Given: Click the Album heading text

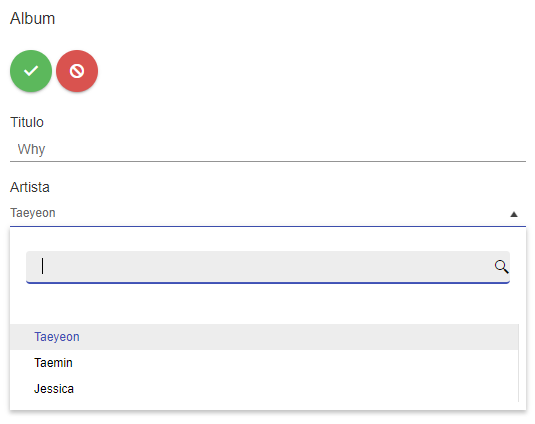Looking at the screenshot, I should [x=32, y=18].
